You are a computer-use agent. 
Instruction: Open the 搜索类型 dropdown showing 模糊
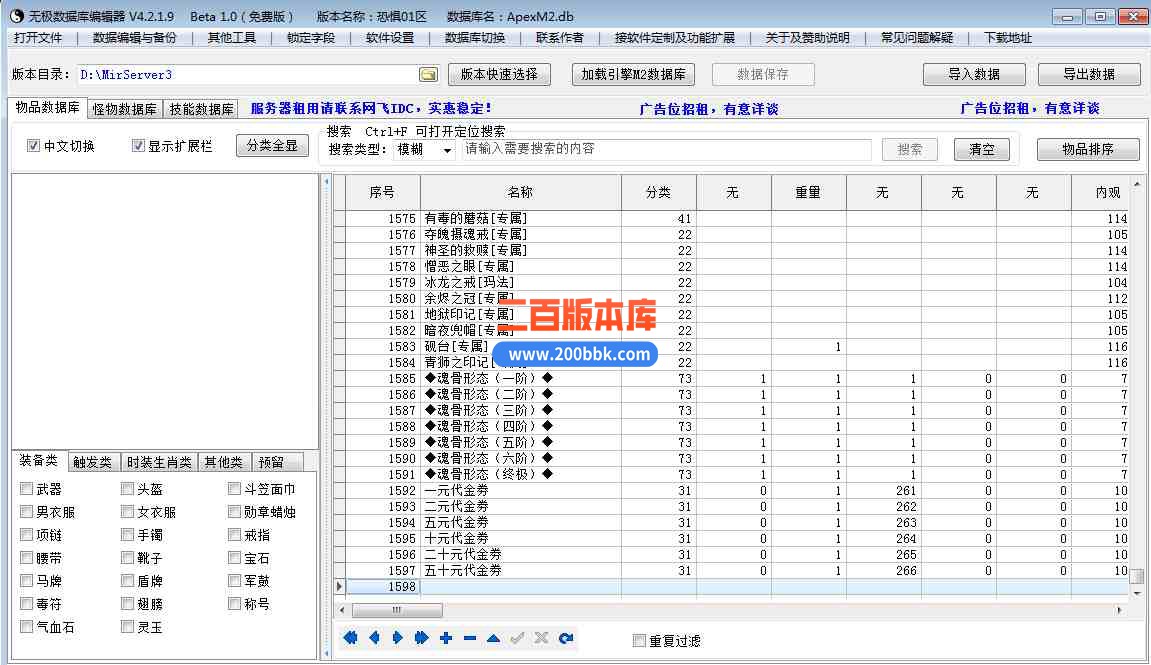coord(425,150)
